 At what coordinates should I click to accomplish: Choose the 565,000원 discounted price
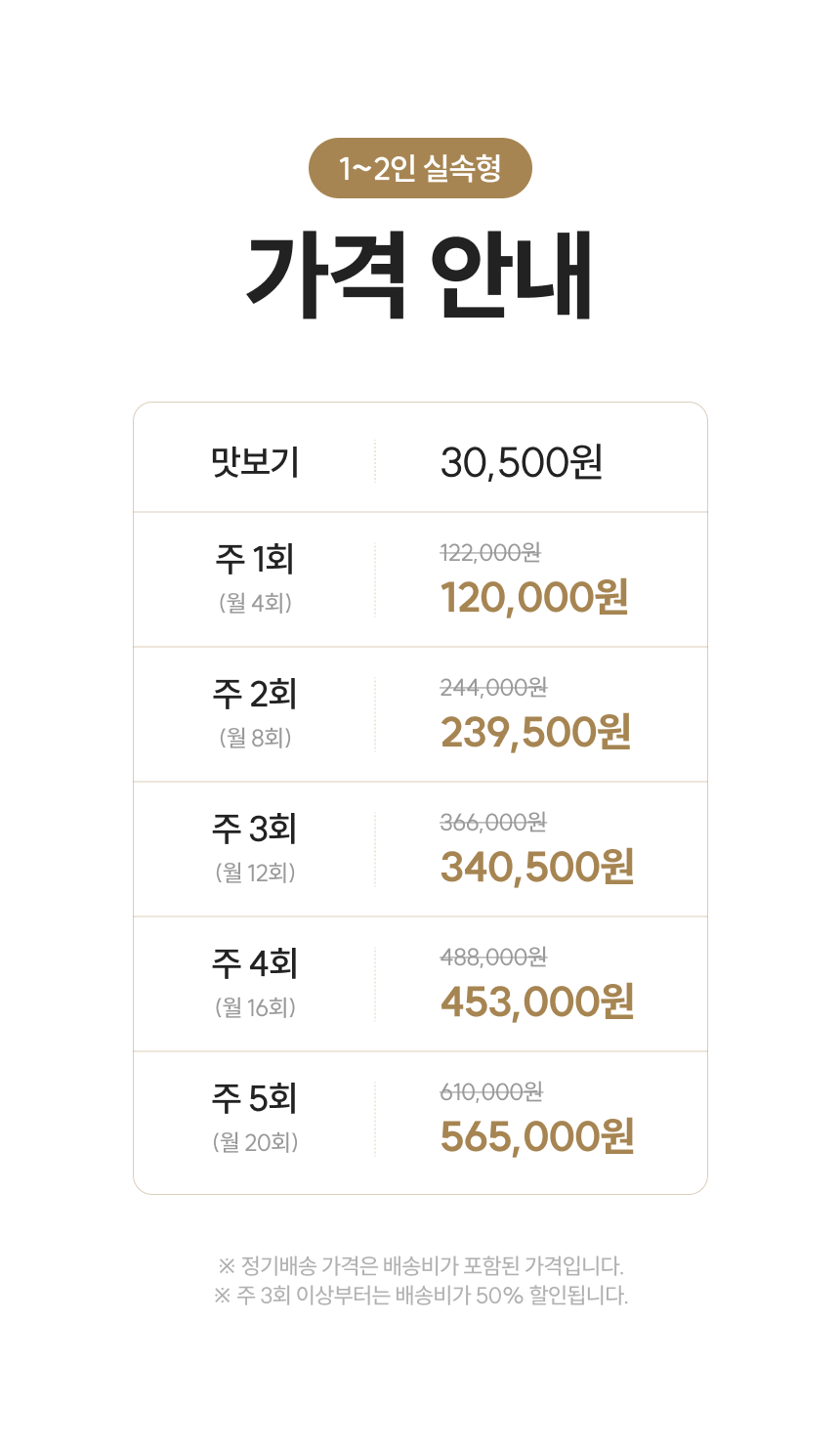point(537,1136)
